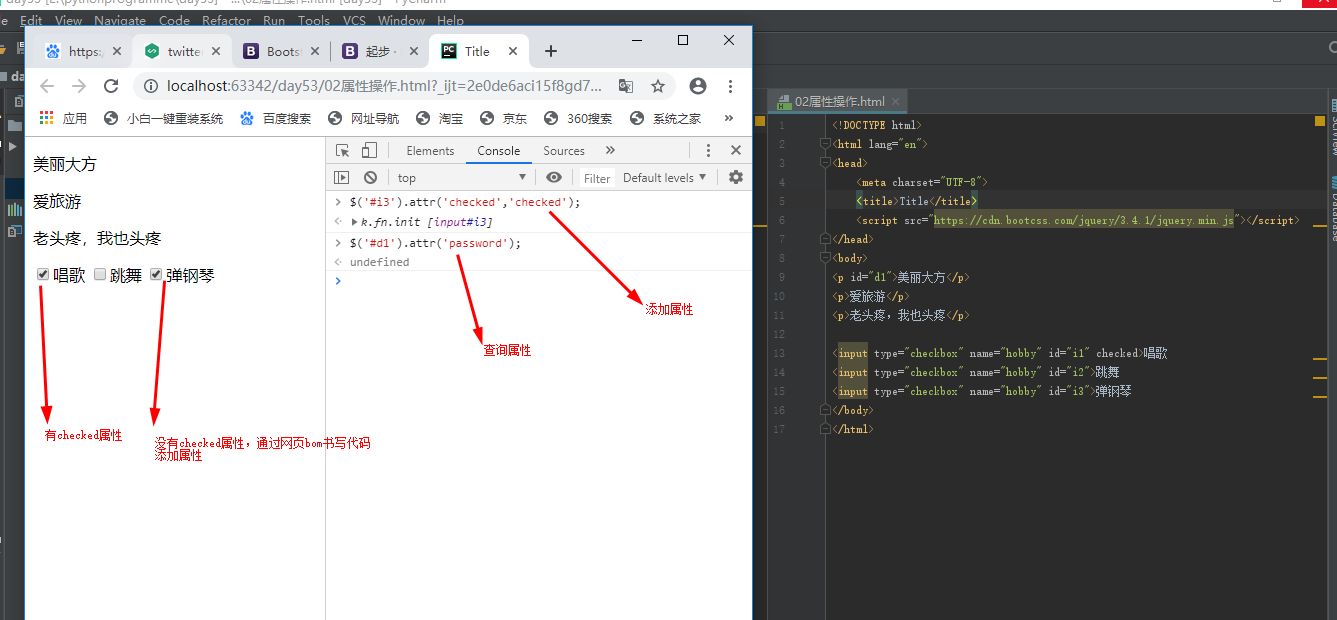Click the undefined console output line
The width and height of the screenshot is (1337, 620).
(379, 262)
